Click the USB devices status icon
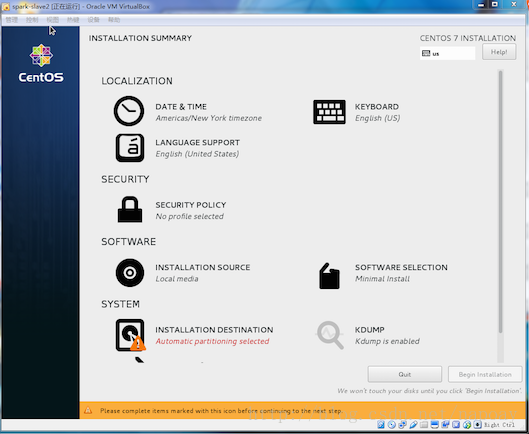The image size is (529, 434). 413,425
